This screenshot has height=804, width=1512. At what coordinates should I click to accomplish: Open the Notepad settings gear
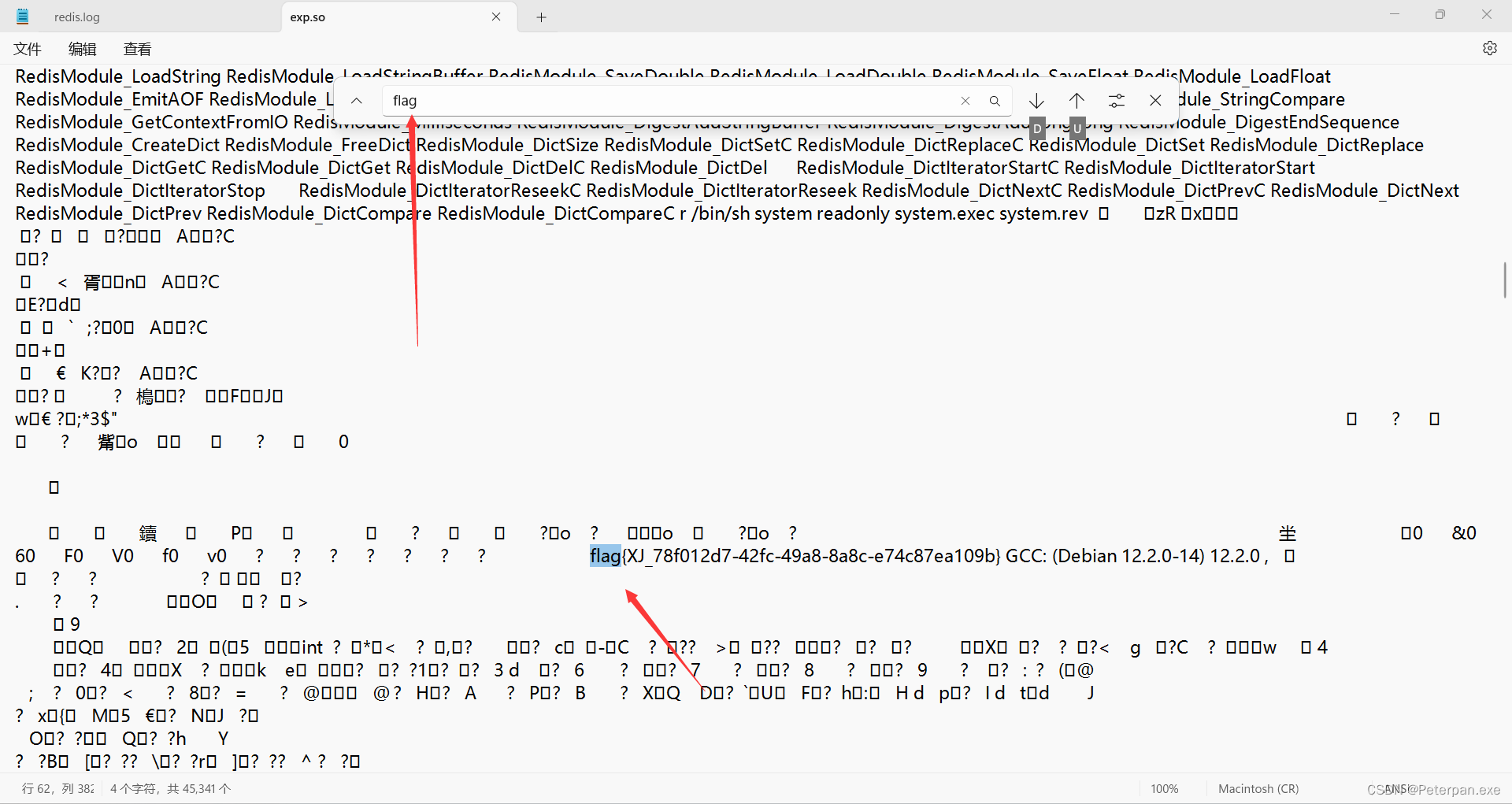[1489, 48]
